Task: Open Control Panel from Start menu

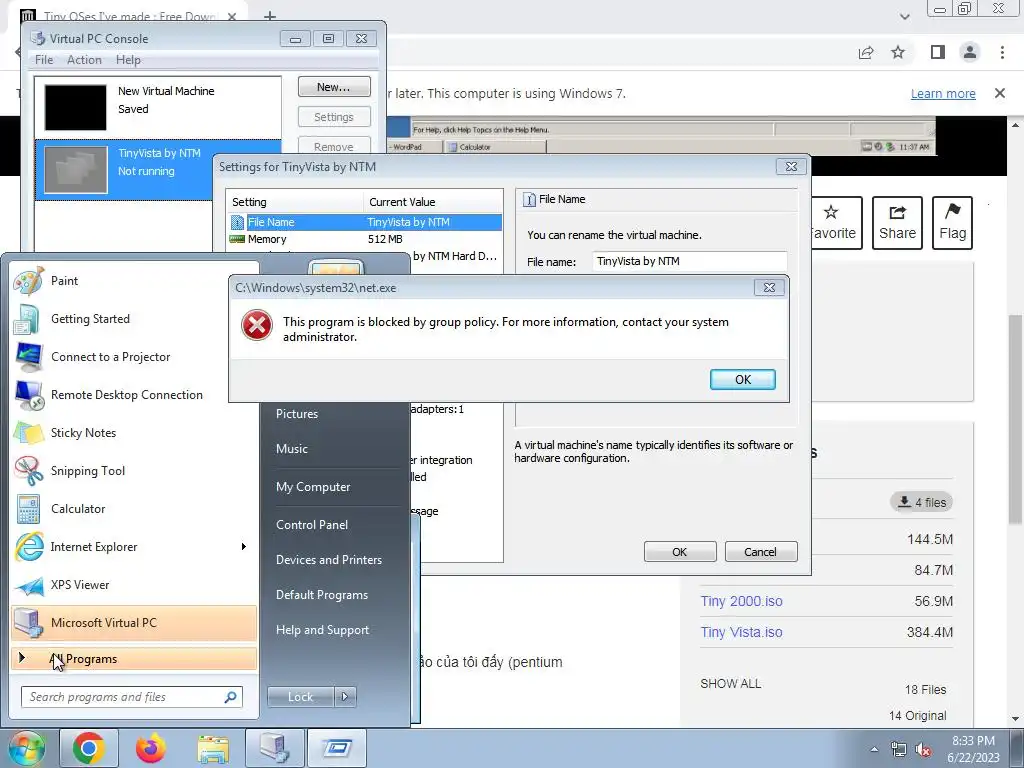Action: point(312,524)
